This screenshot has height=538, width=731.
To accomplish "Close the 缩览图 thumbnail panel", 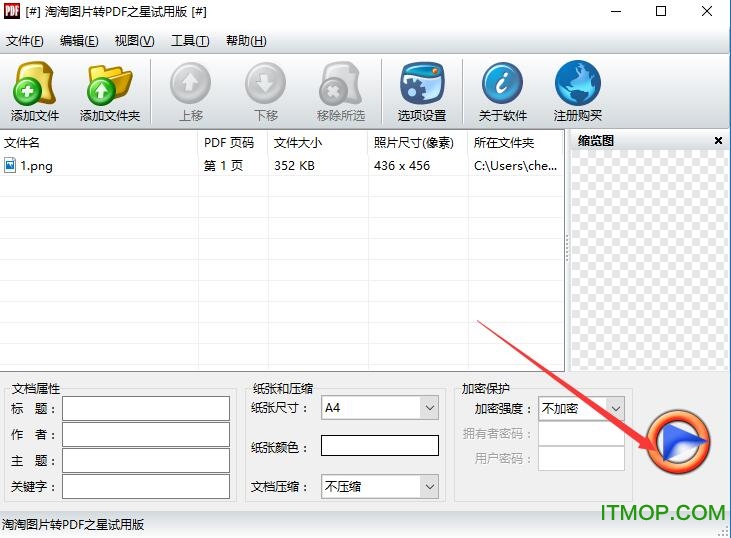I will click(x=718, y=141).
